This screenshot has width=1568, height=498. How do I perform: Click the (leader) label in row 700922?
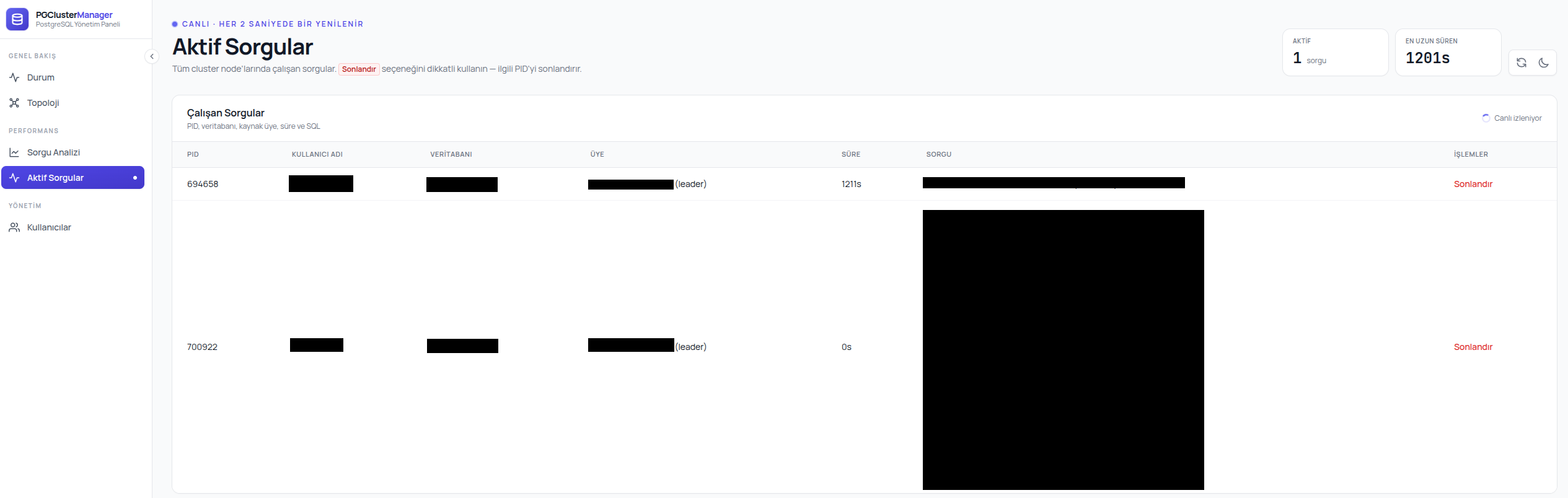point(691,347)
